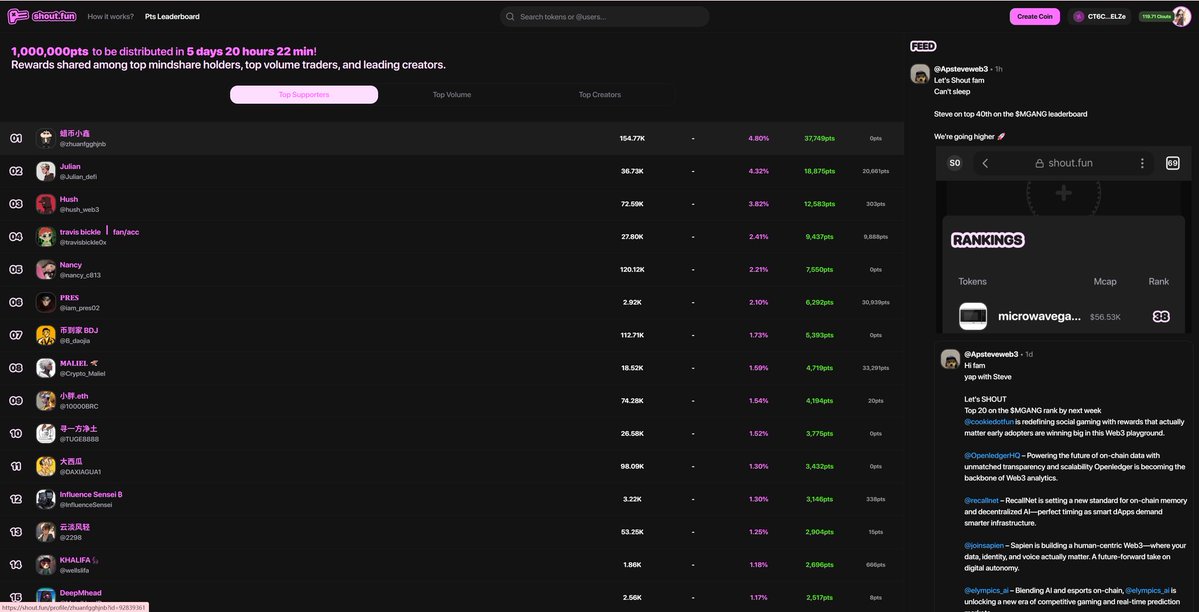Image resolution: width=1199 pixels, height=612 pixels.
Task: Click Julian's avatar in the leaderboard
Action: [46, 171]
